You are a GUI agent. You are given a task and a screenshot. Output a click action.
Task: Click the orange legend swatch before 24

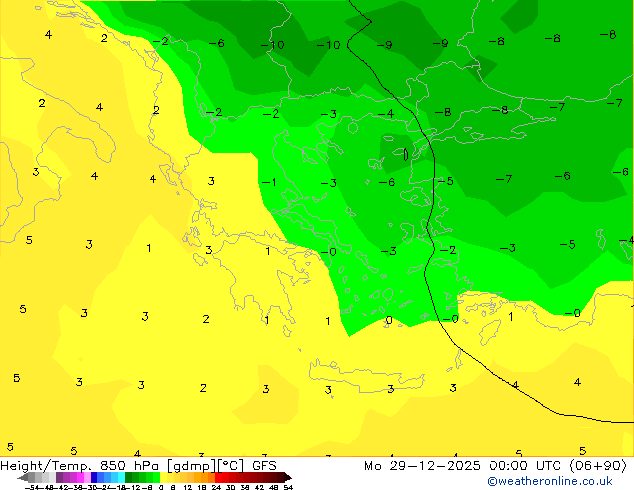pyautogui.click(x=211, y=477)
